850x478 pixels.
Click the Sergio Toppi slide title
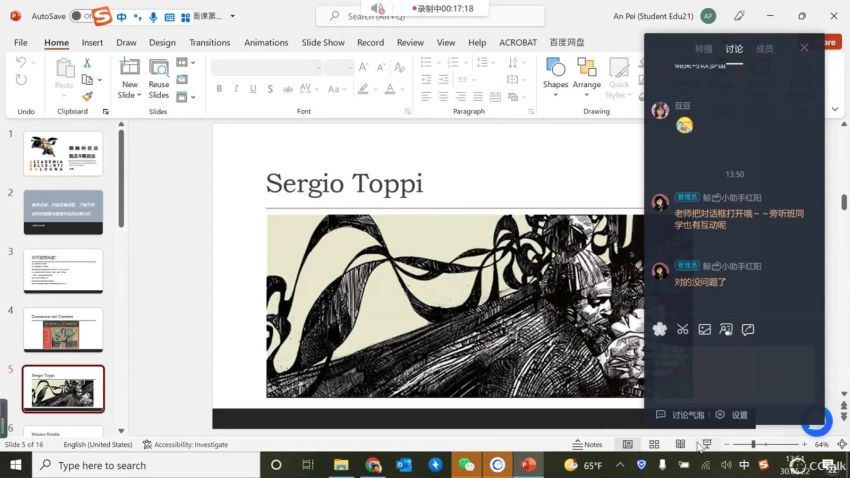344,183
